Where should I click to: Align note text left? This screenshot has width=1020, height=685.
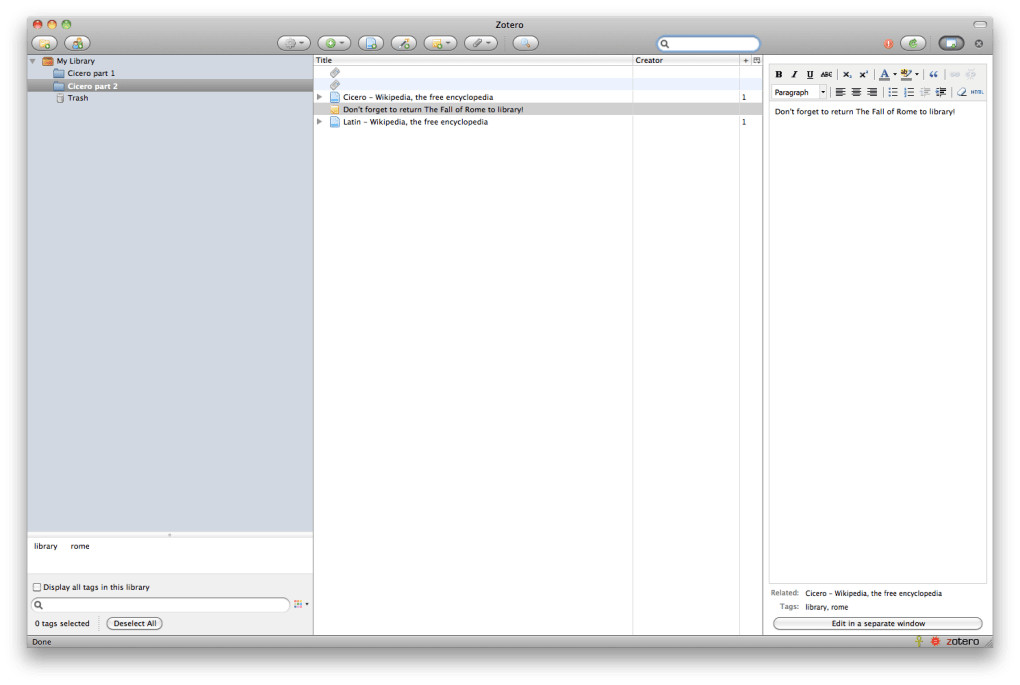[x=840, y=92]
